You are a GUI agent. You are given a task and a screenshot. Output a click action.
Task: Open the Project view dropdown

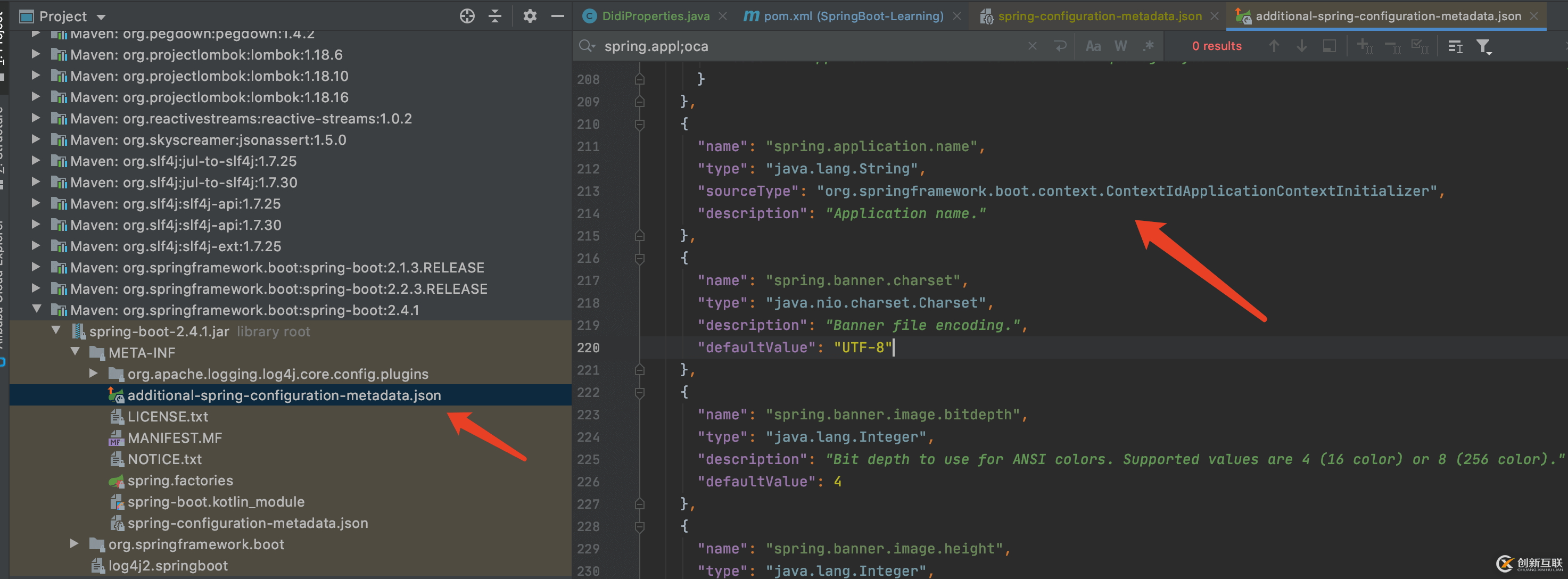[x=101, y=17]
